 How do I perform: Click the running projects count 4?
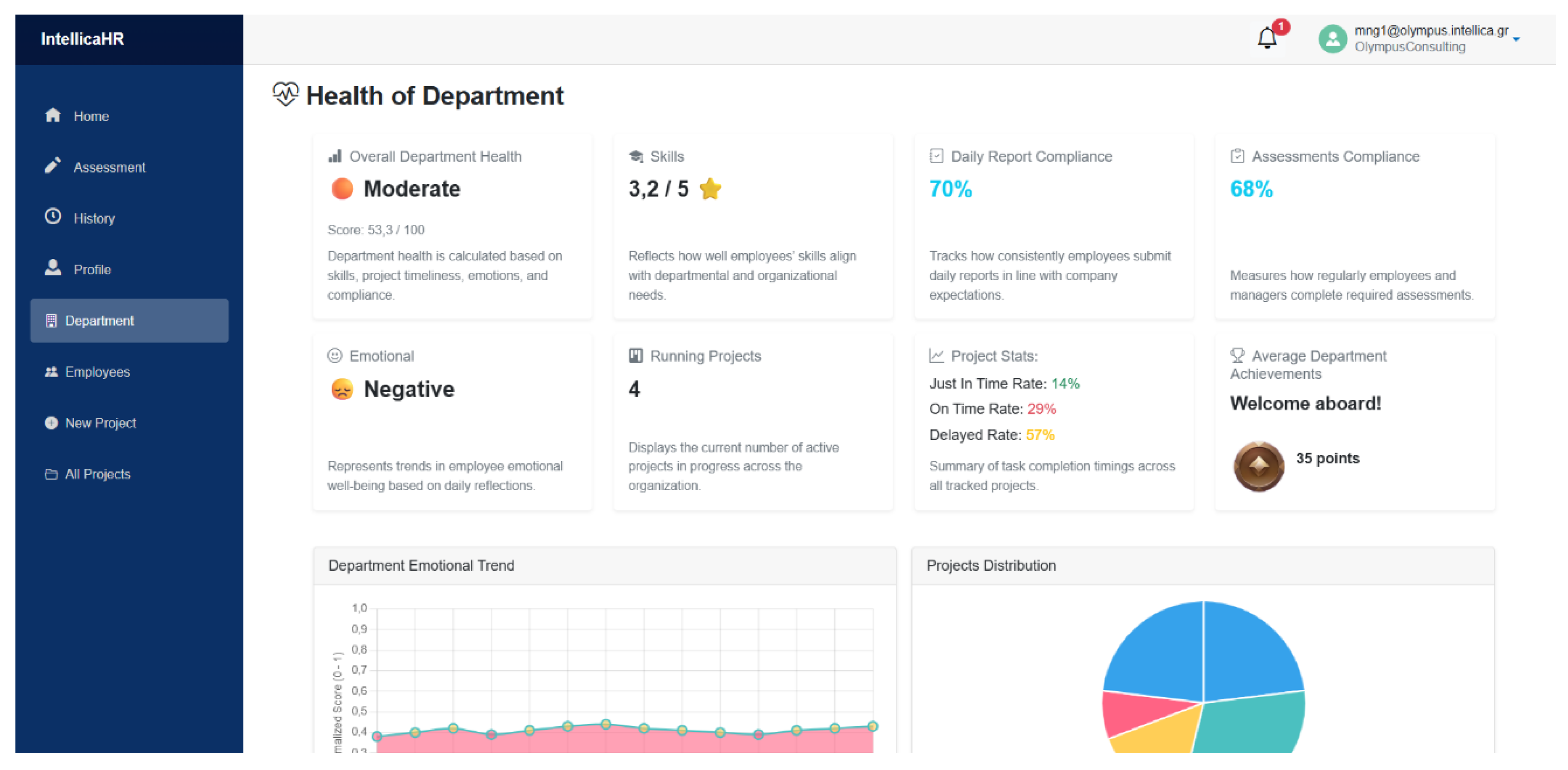(x=634, y=389)
